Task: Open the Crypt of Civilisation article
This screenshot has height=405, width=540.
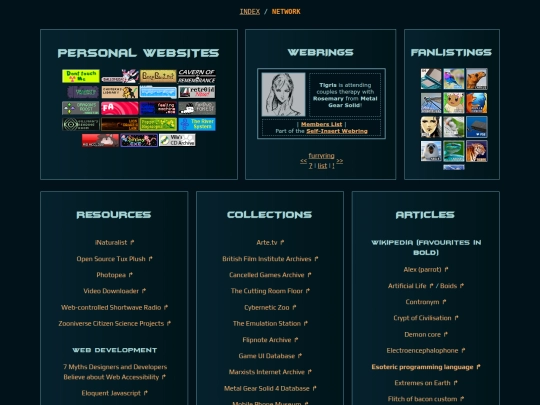Action: pyautogui.click(x=426, y=318)
